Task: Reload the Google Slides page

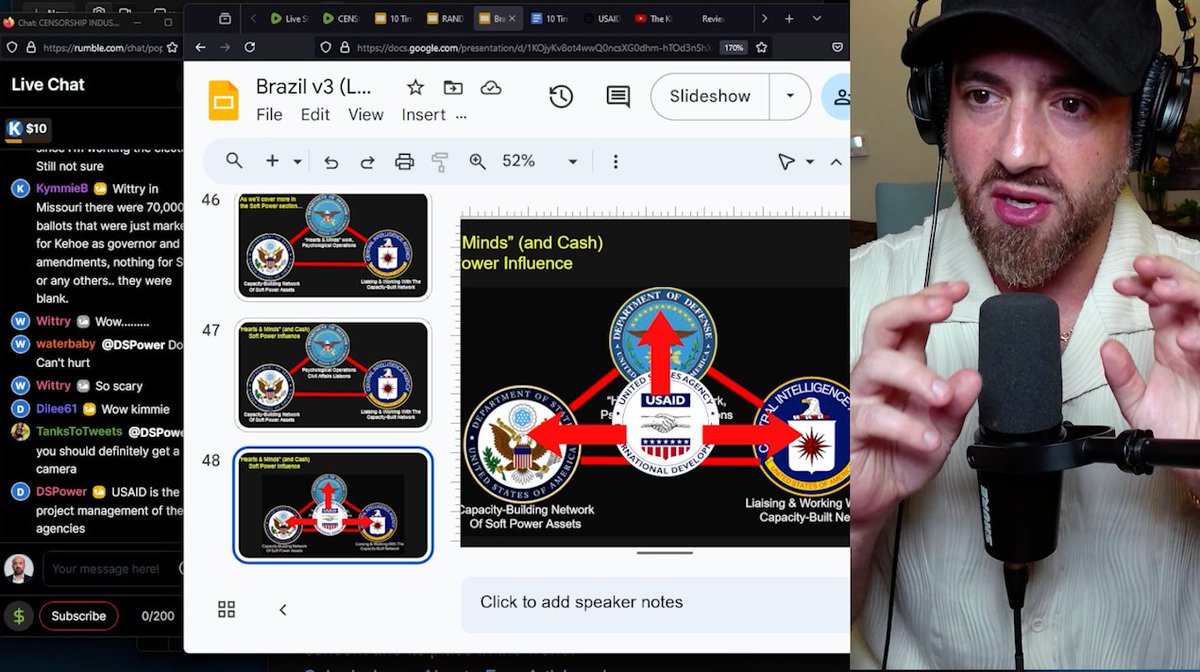Action: point(249,47)
